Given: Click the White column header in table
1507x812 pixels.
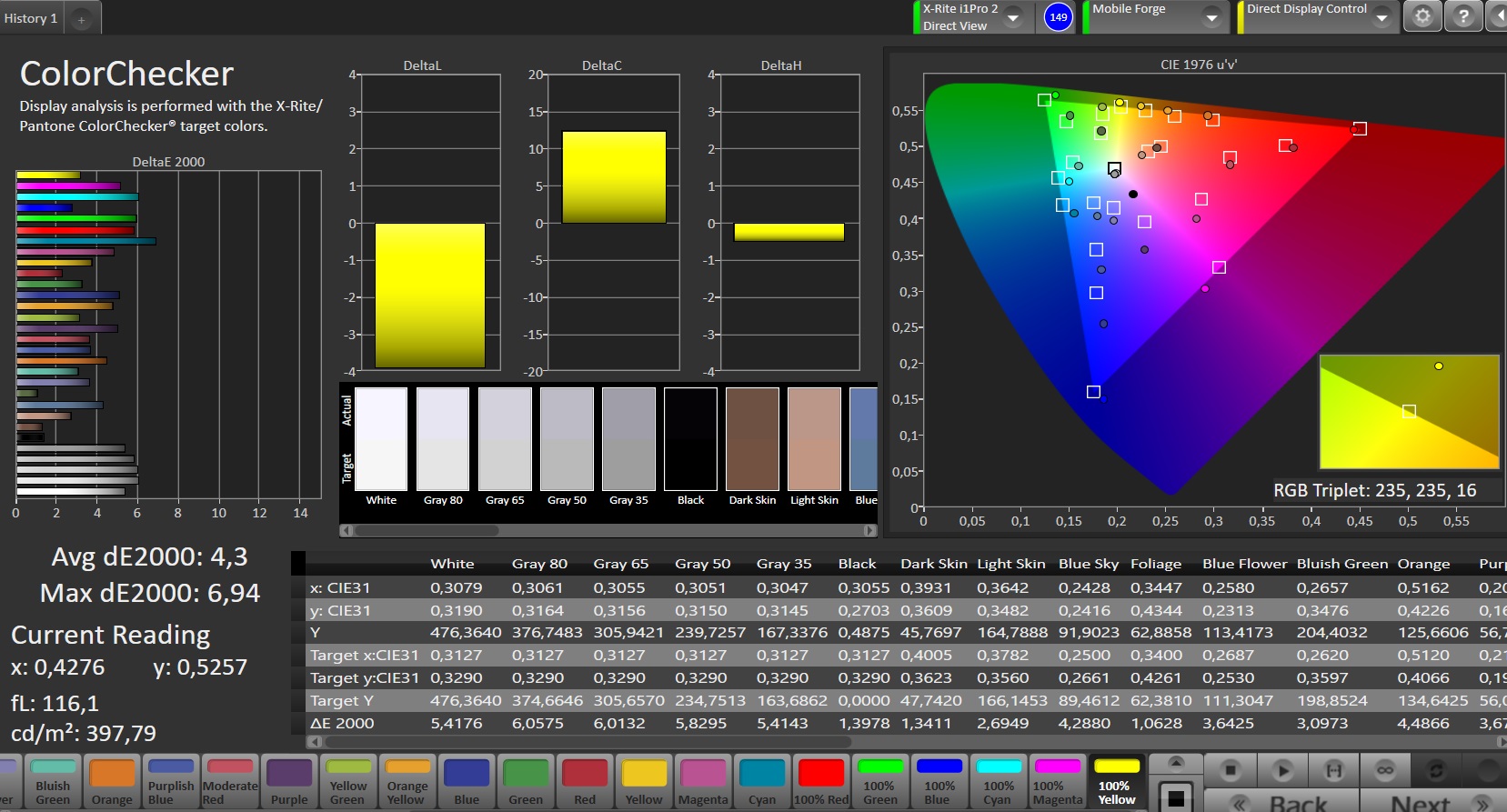Looking at the screenshot, I should coord(452,564).
